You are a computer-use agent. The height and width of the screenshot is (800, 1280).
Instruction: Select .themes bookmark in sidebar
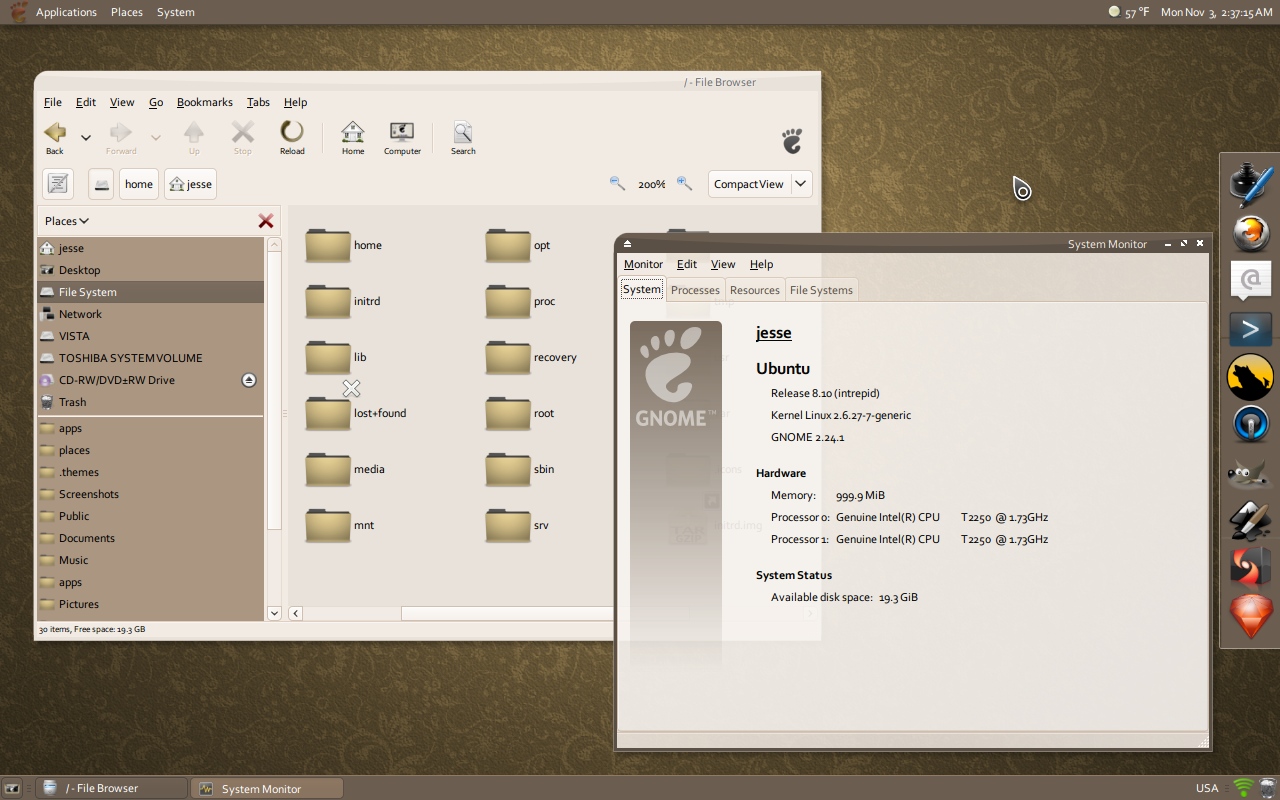coord(151,472)
